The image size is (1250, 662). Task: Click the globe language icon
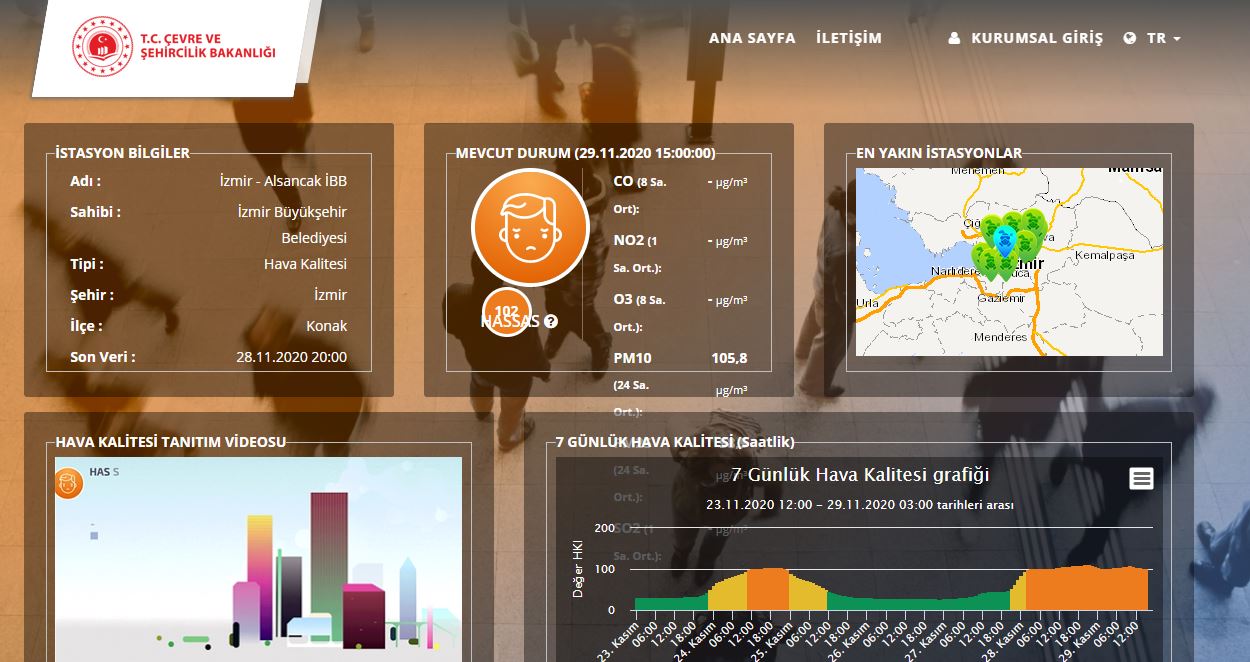(1130, 38)
